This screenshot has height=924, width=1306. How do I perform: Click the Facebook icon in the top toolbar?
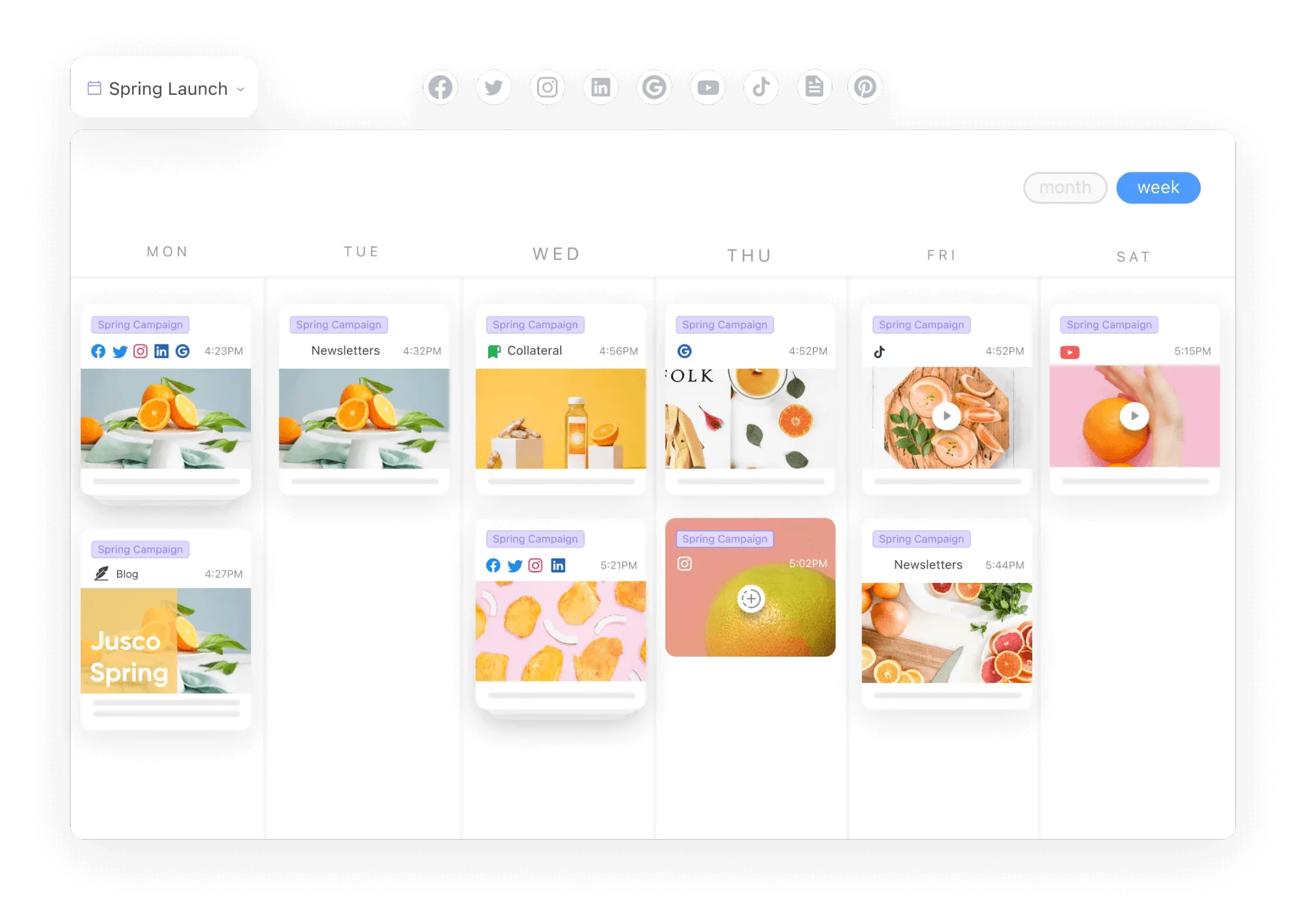point(440,87)
